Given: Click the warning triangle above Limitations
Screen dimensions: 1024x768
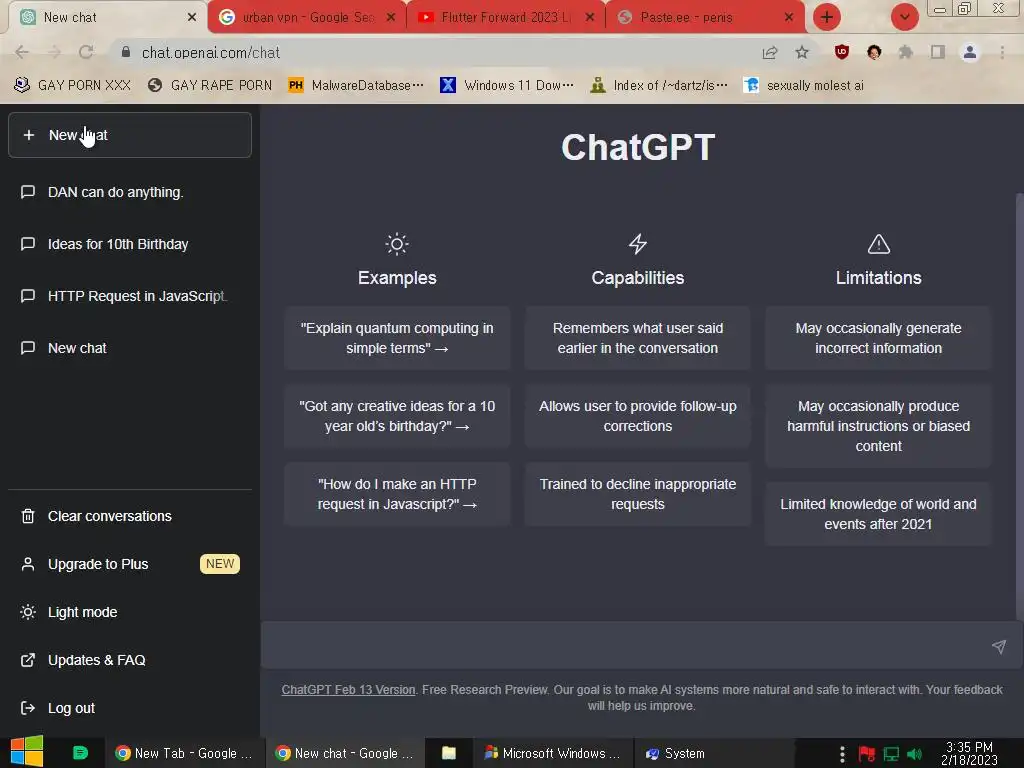Looking at the screenshot, I should click(879, 244).
